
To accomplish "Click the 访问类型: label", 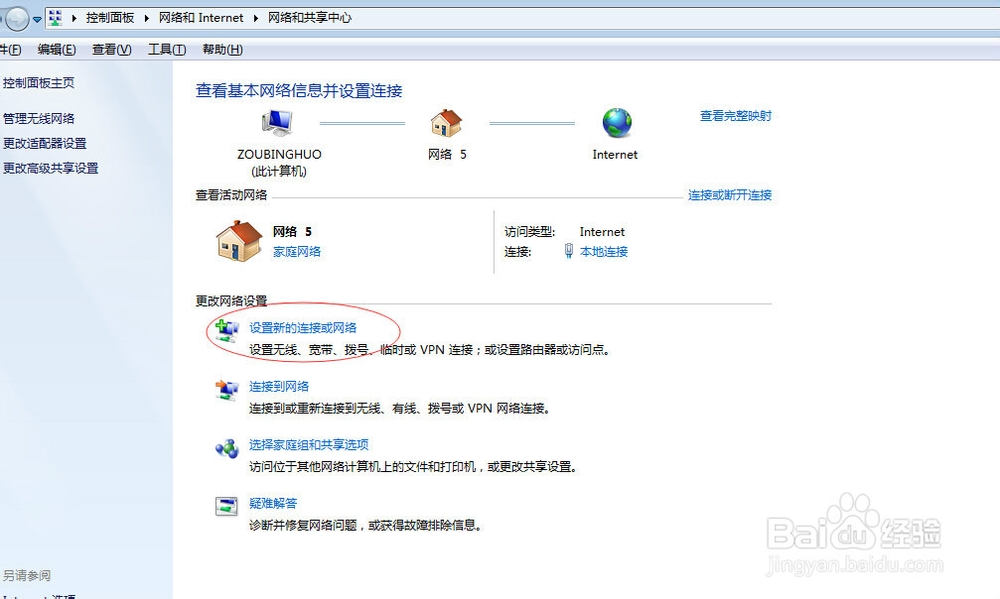I will 530,232.
